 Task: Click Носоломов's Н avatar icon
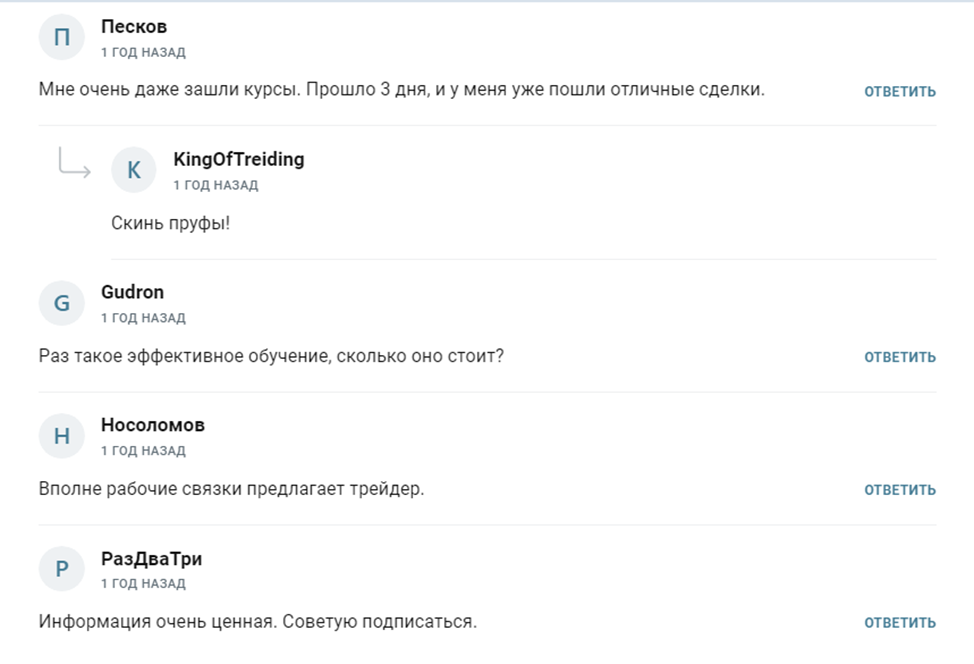(62, 436)
